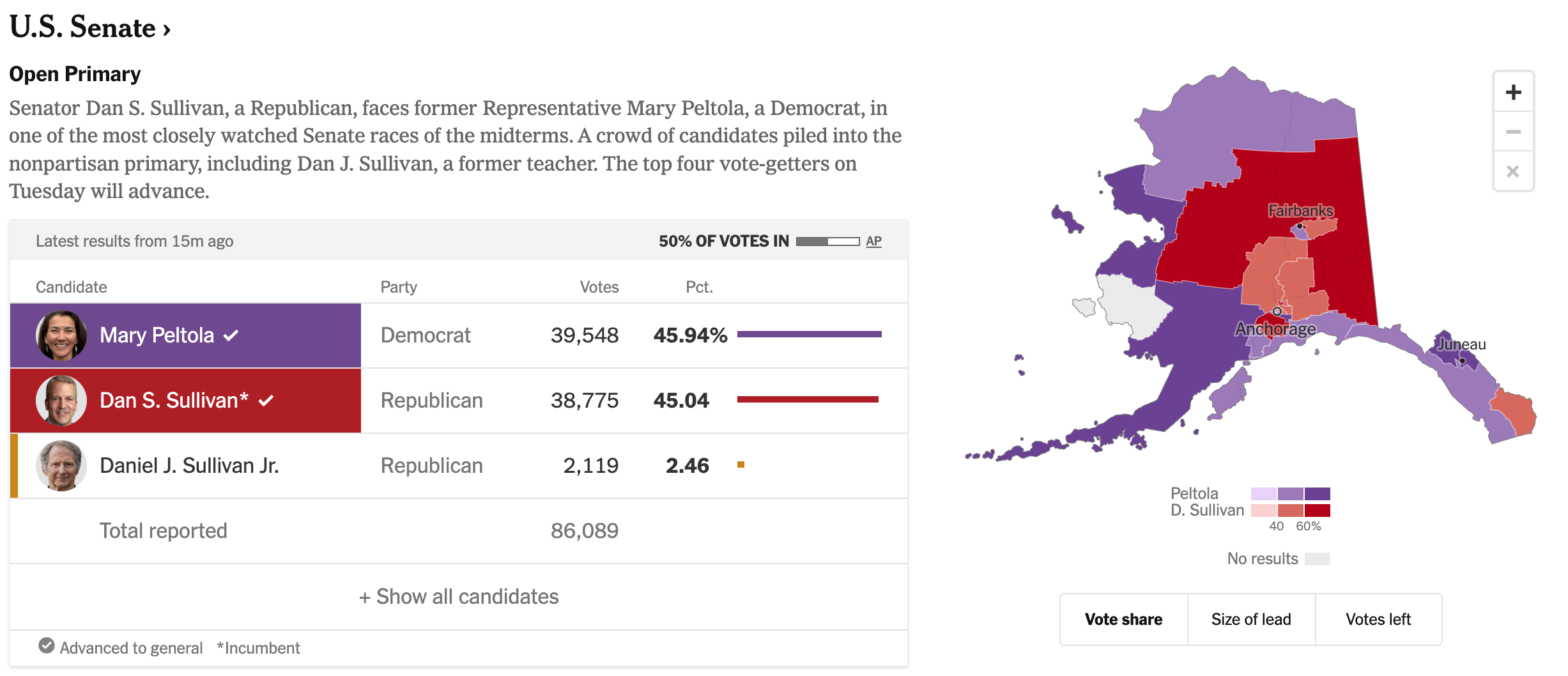1568x676 pixels.
Task: Open the U.S. Senate heading link
Action: point(90,27)
